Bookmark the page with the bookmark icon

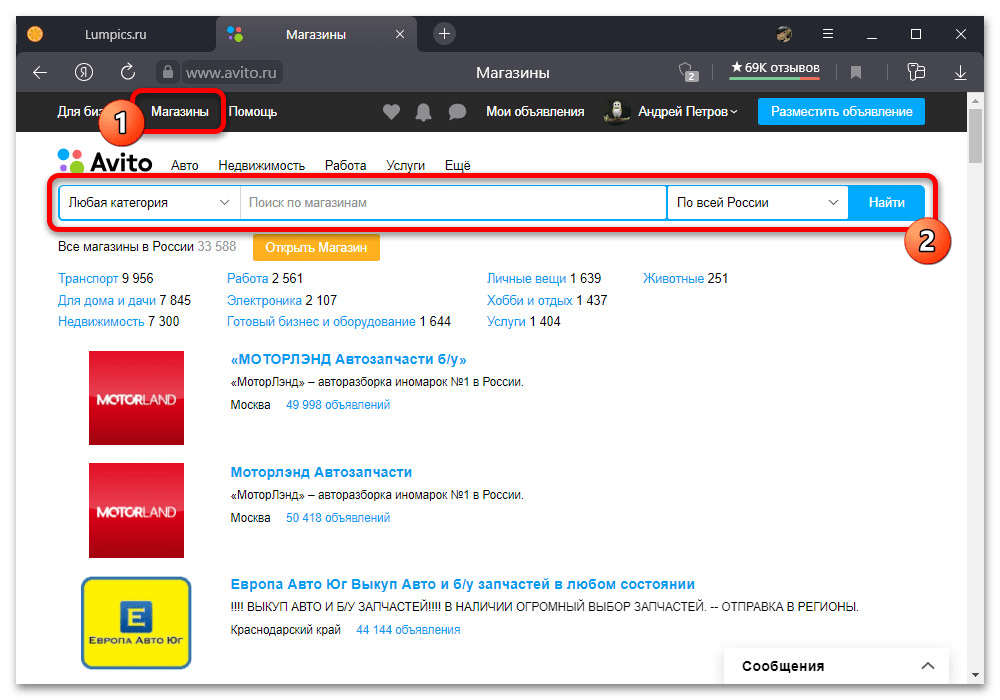coord(856,73)
